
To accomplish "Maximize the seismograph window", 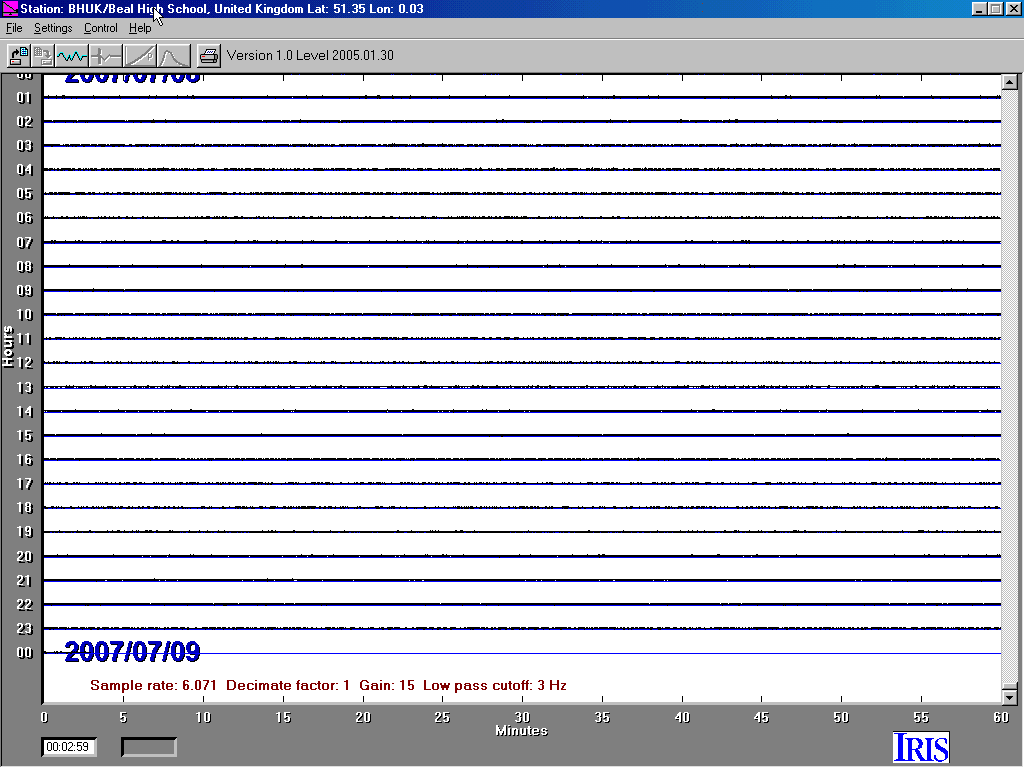I will 995,9.
